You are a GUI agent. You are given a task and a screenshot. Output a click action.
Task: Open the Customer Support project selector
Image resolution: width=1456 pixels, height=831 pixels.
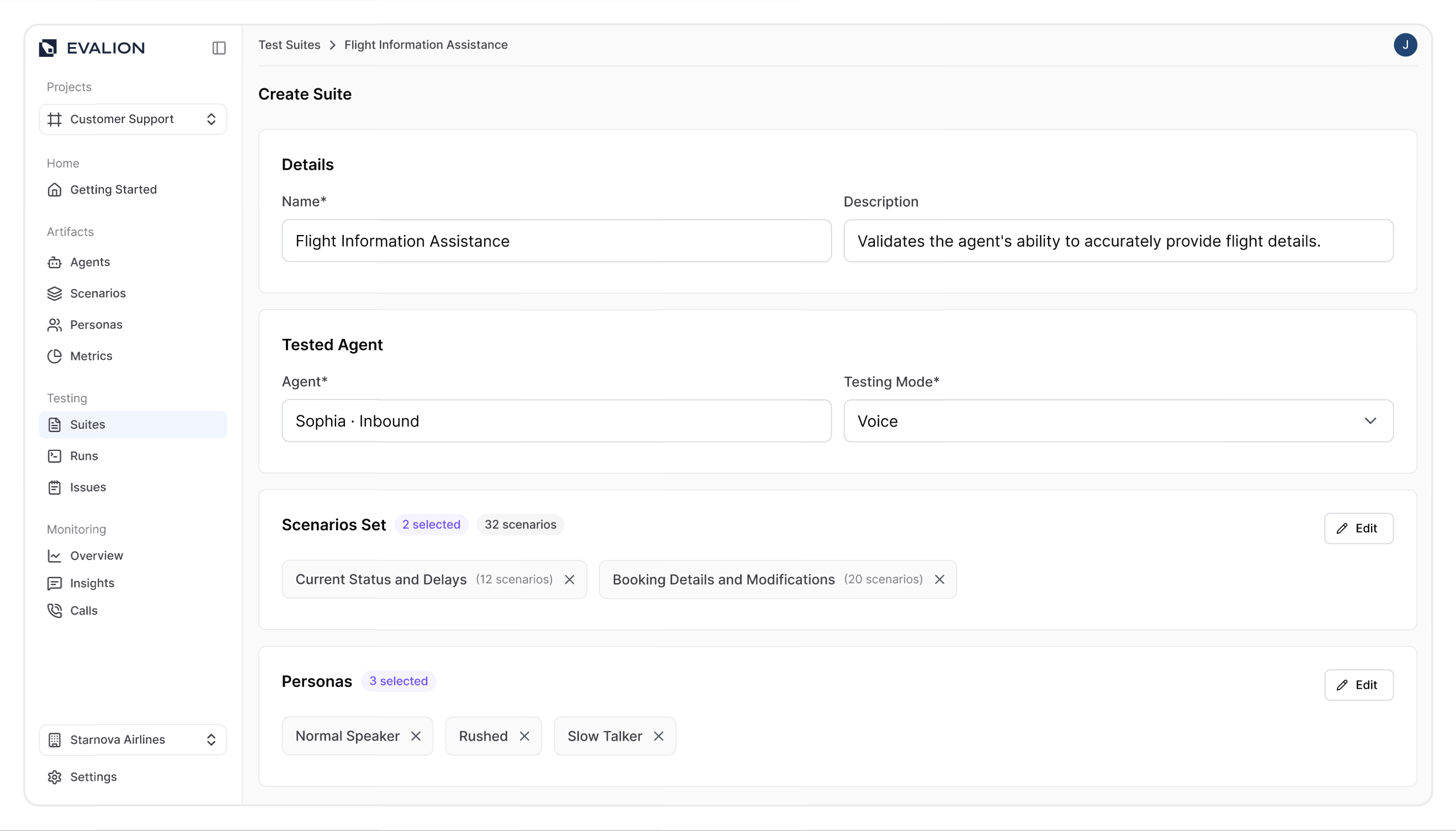132,119
